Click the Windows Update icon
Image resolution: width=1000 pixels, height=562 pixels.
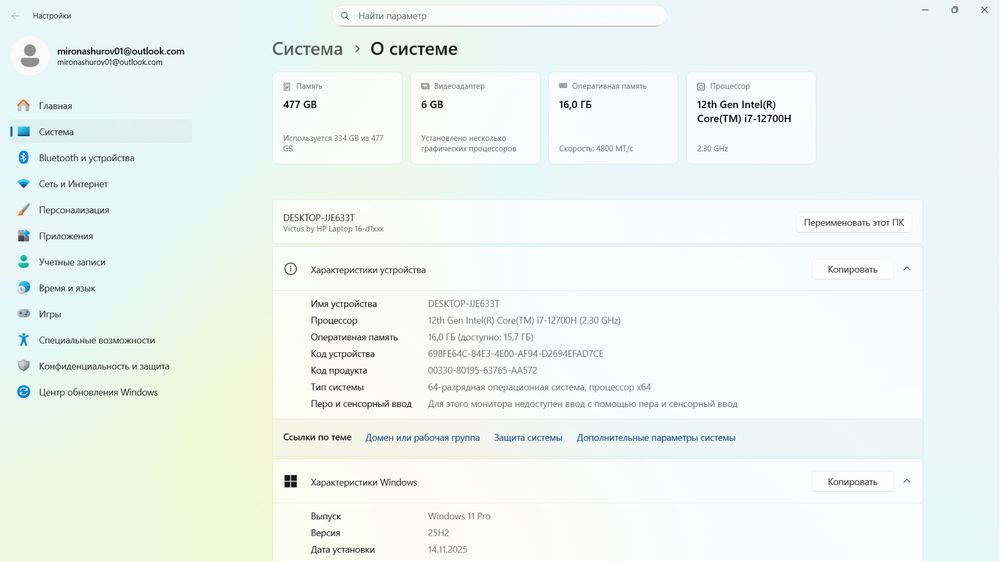tap(24, 392)
